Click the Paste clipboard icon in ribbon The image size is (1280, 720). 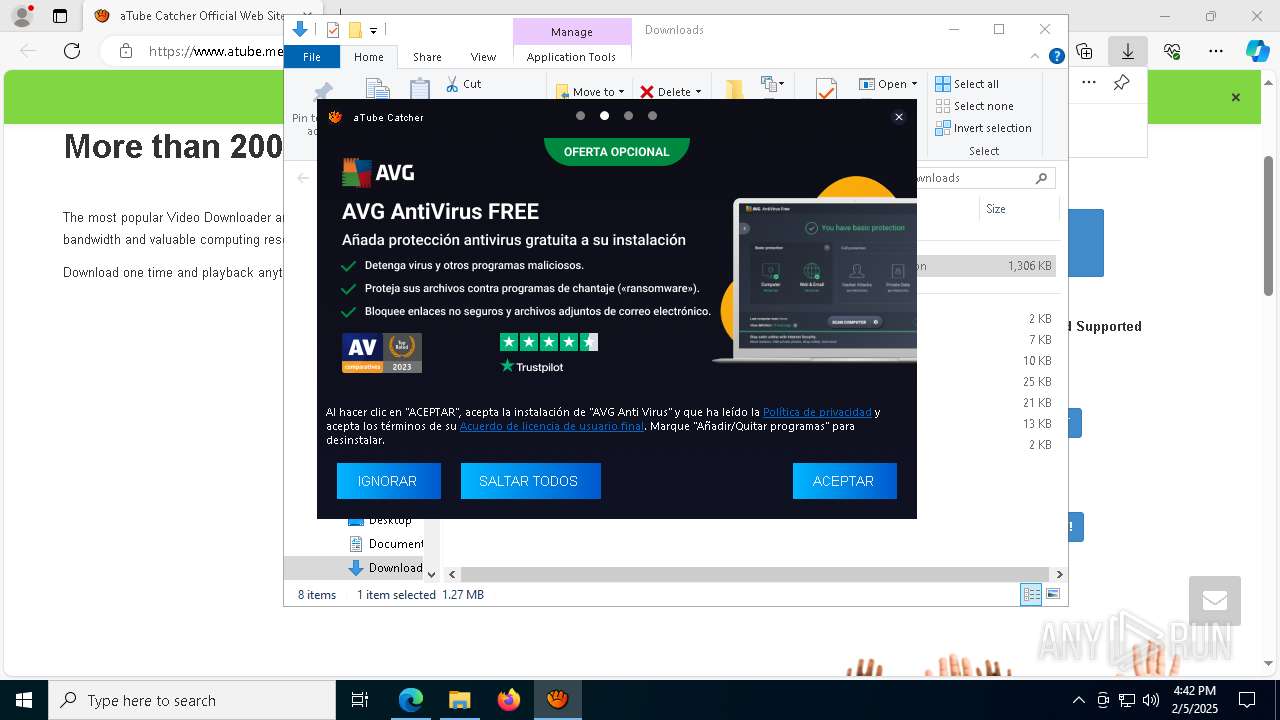pyautogui.click(x=420, y=90)
